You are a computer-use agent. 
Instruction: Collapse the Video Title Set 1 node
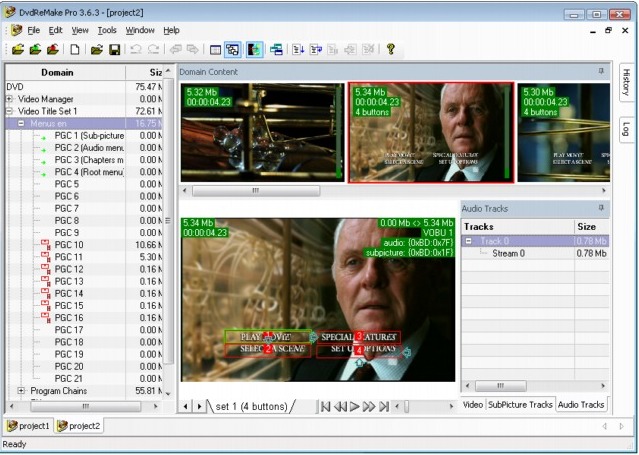coord(9,111)
